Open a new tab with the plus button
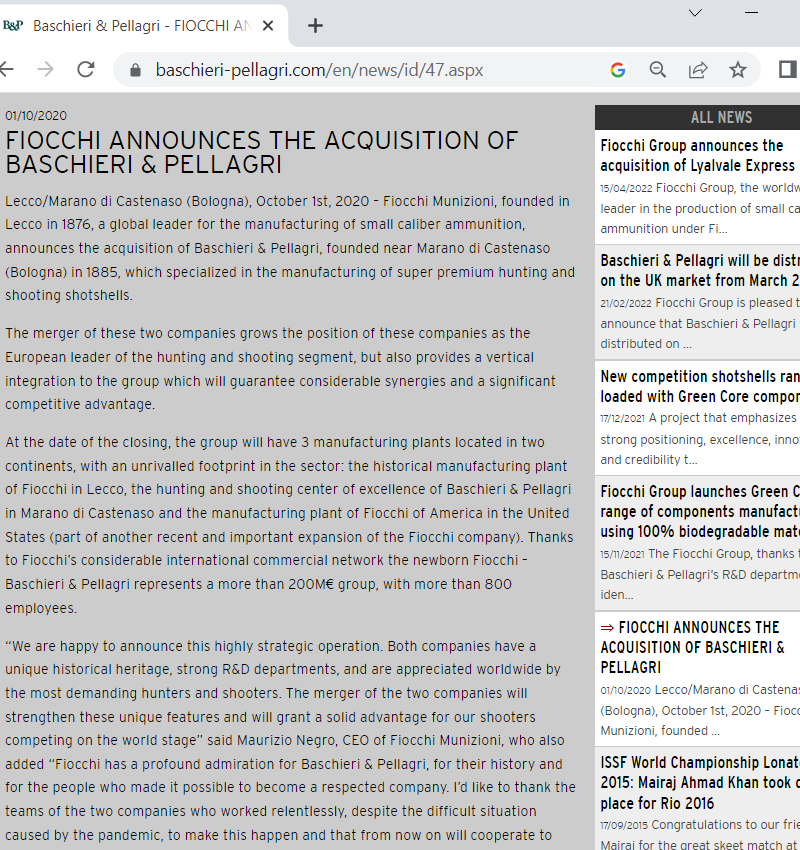The image size is (800, 850). pyautogui.click(x=315, y=25)
